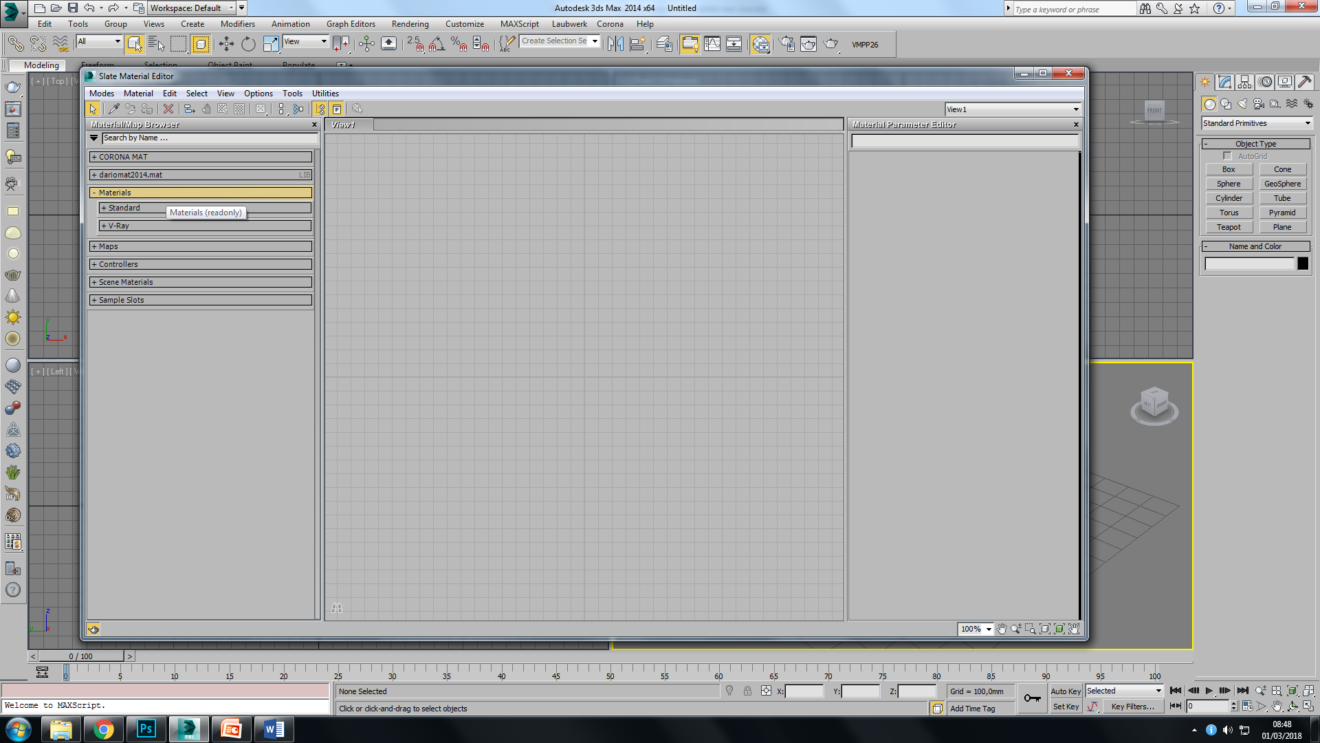
Task: Click Slate Zoom Region tool
Action: 1030,629
